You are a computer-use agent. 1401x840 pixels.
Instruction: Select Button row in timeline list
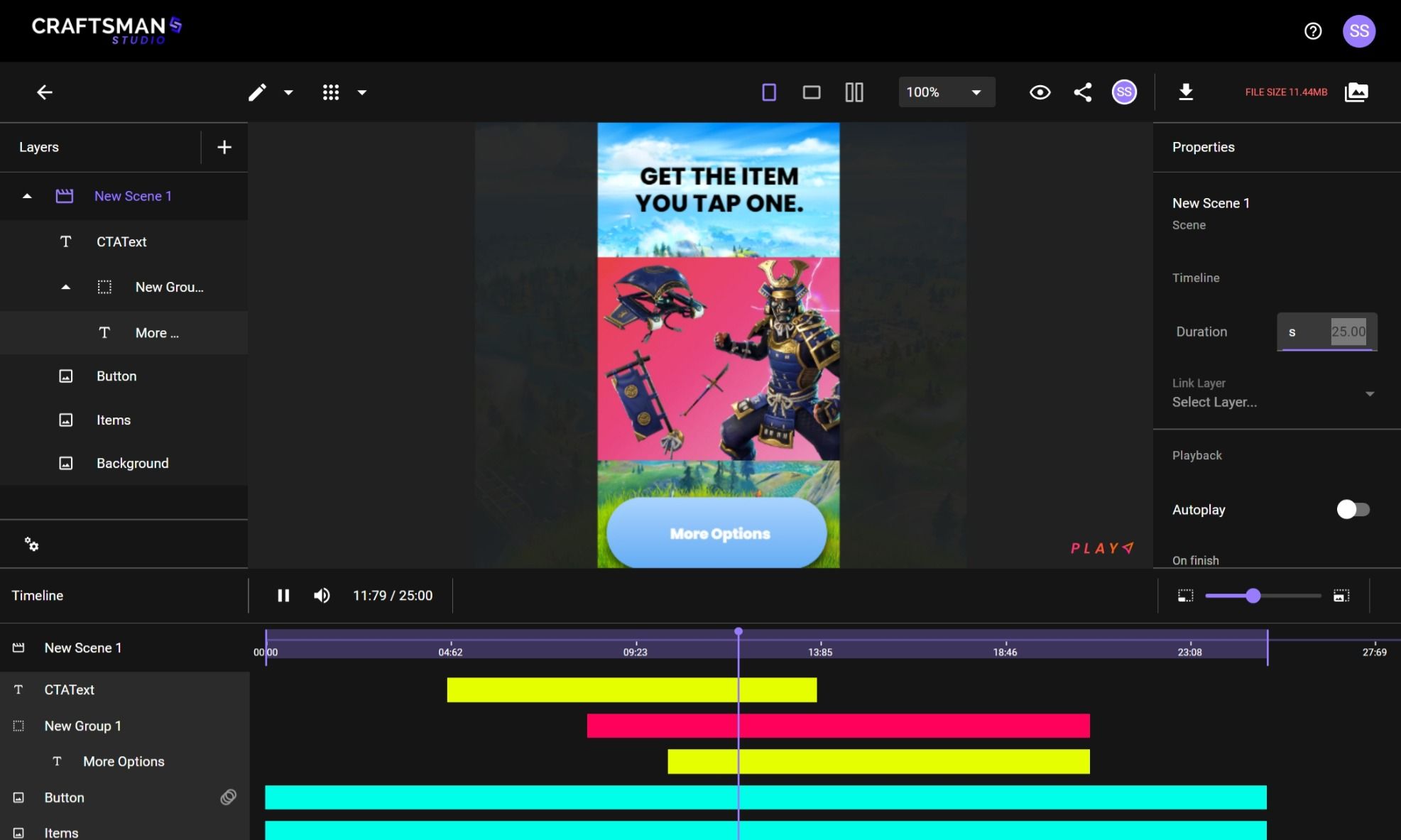(124, 797)
